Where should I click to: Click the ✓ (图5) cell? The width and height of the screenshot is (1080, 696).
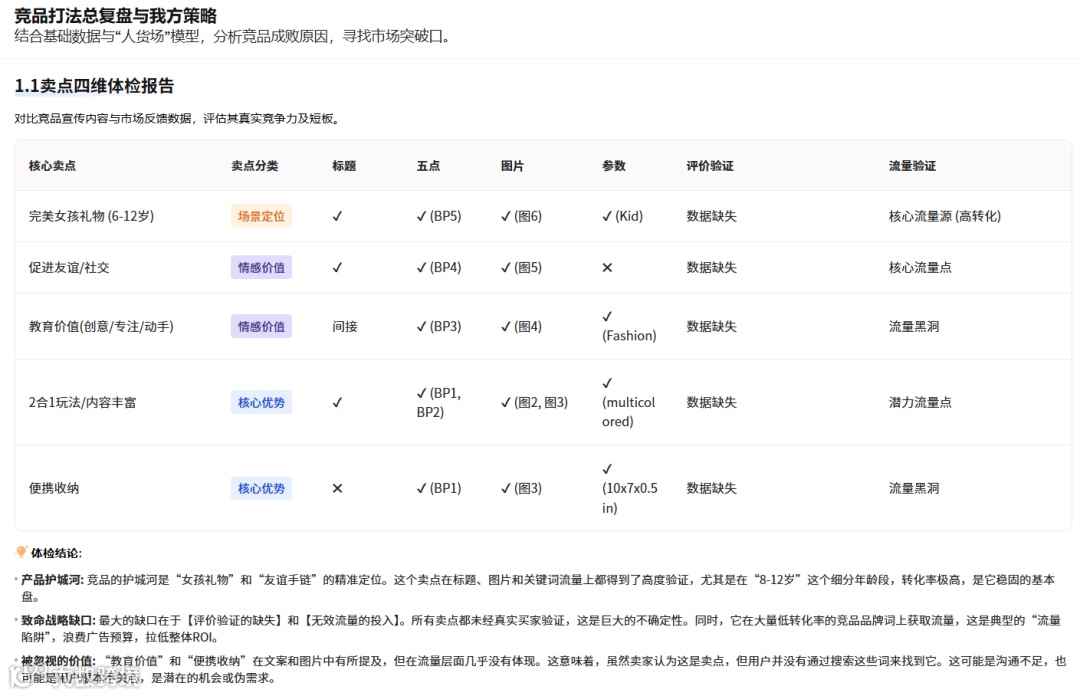click(521, 267)
